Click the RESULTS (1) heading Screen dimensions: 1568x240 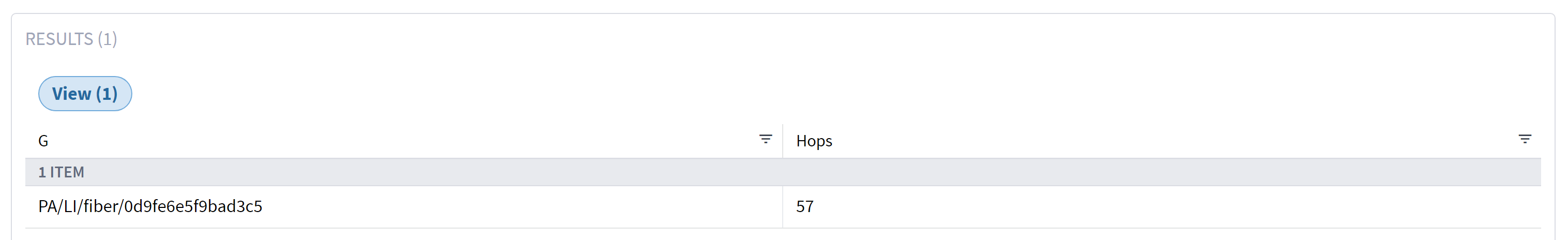pos(71,39)
